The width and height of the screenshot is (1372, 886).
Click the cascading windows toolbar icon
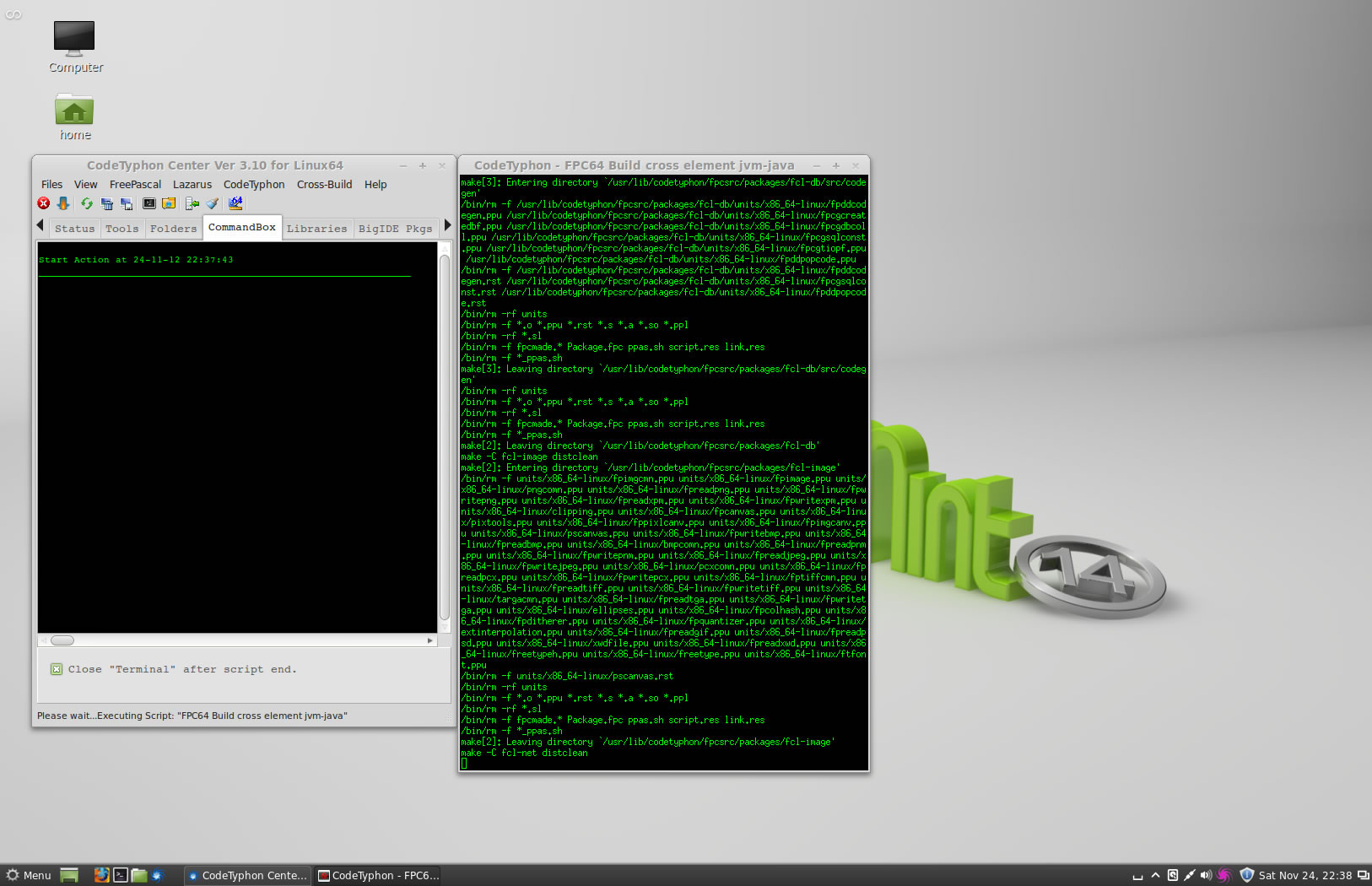tap(127, 203)
